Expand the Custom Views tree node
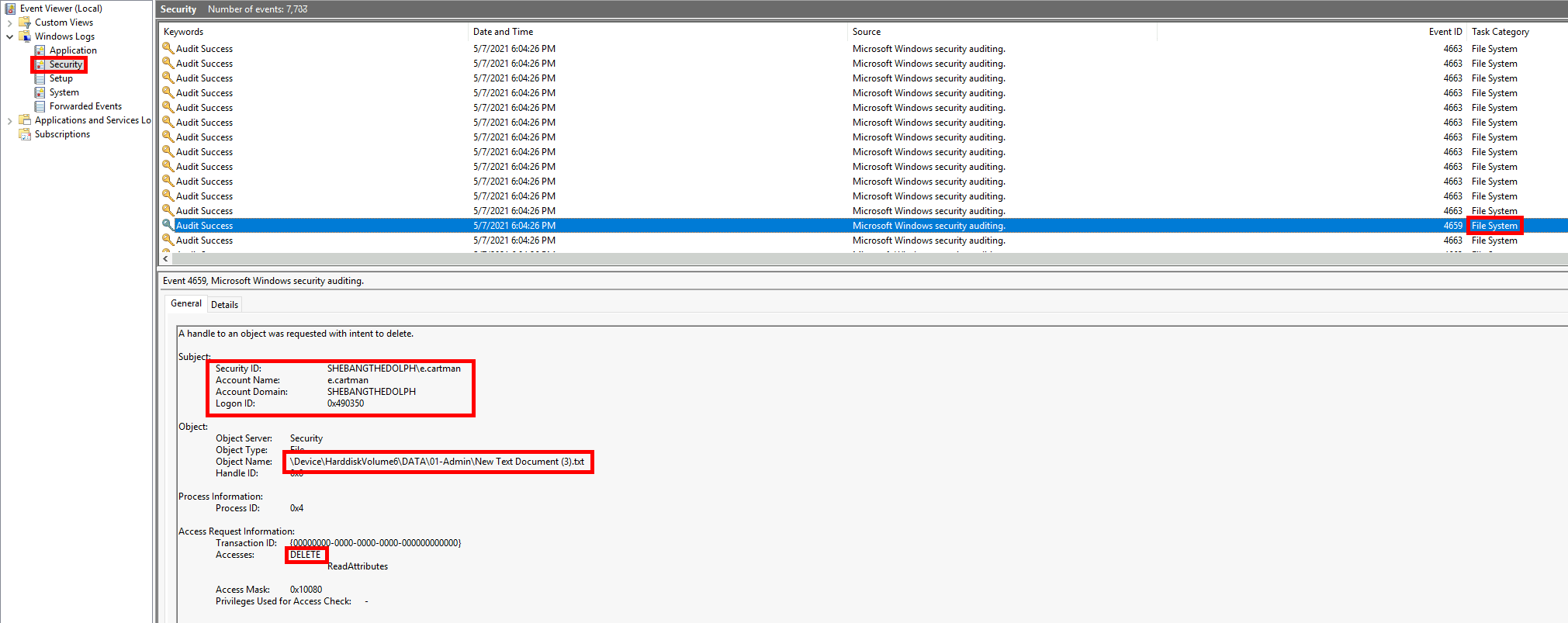1568x623 pixels. coord(9,22)
